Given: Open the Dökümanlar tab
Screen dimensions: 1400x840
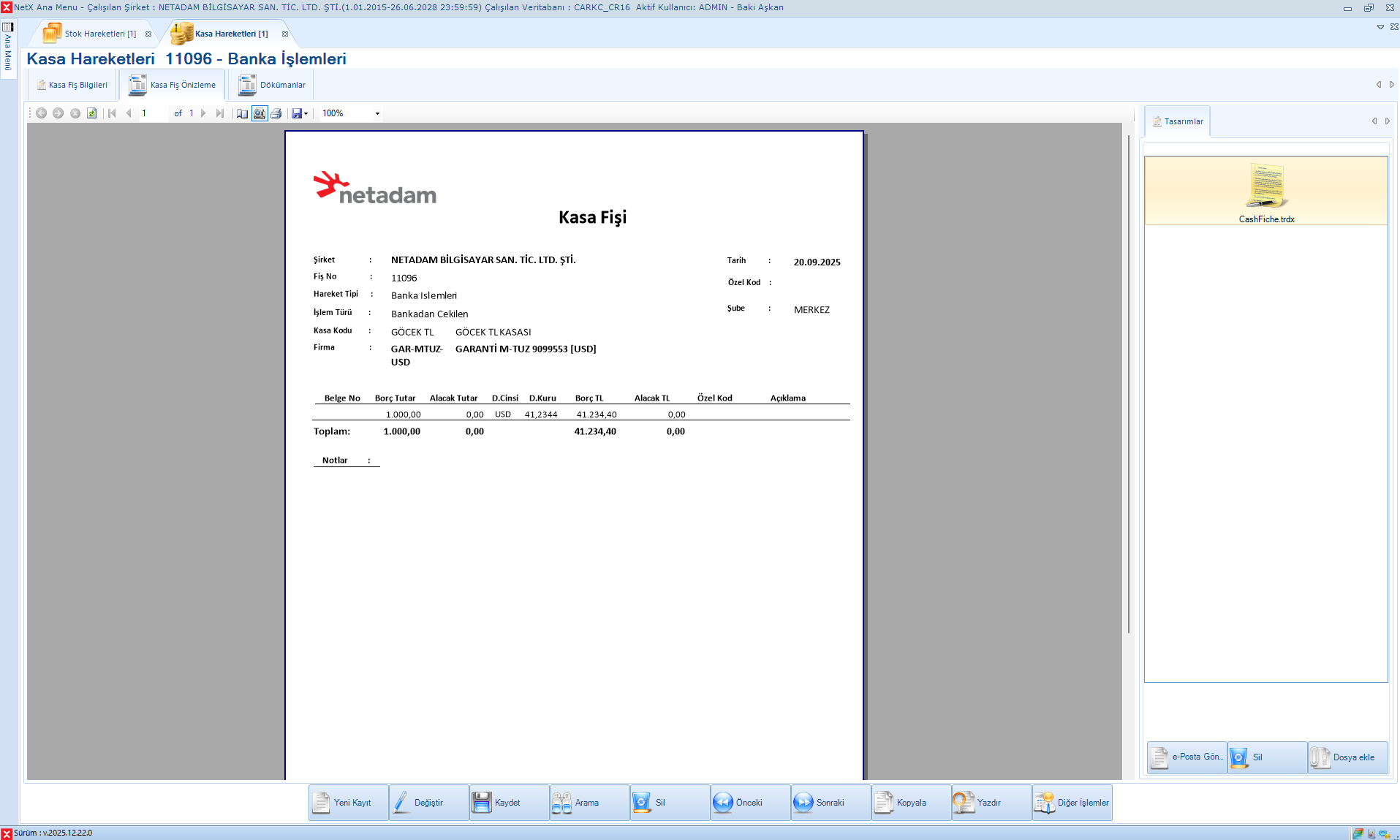Looking at the screenshot, I should pos(273,85).
